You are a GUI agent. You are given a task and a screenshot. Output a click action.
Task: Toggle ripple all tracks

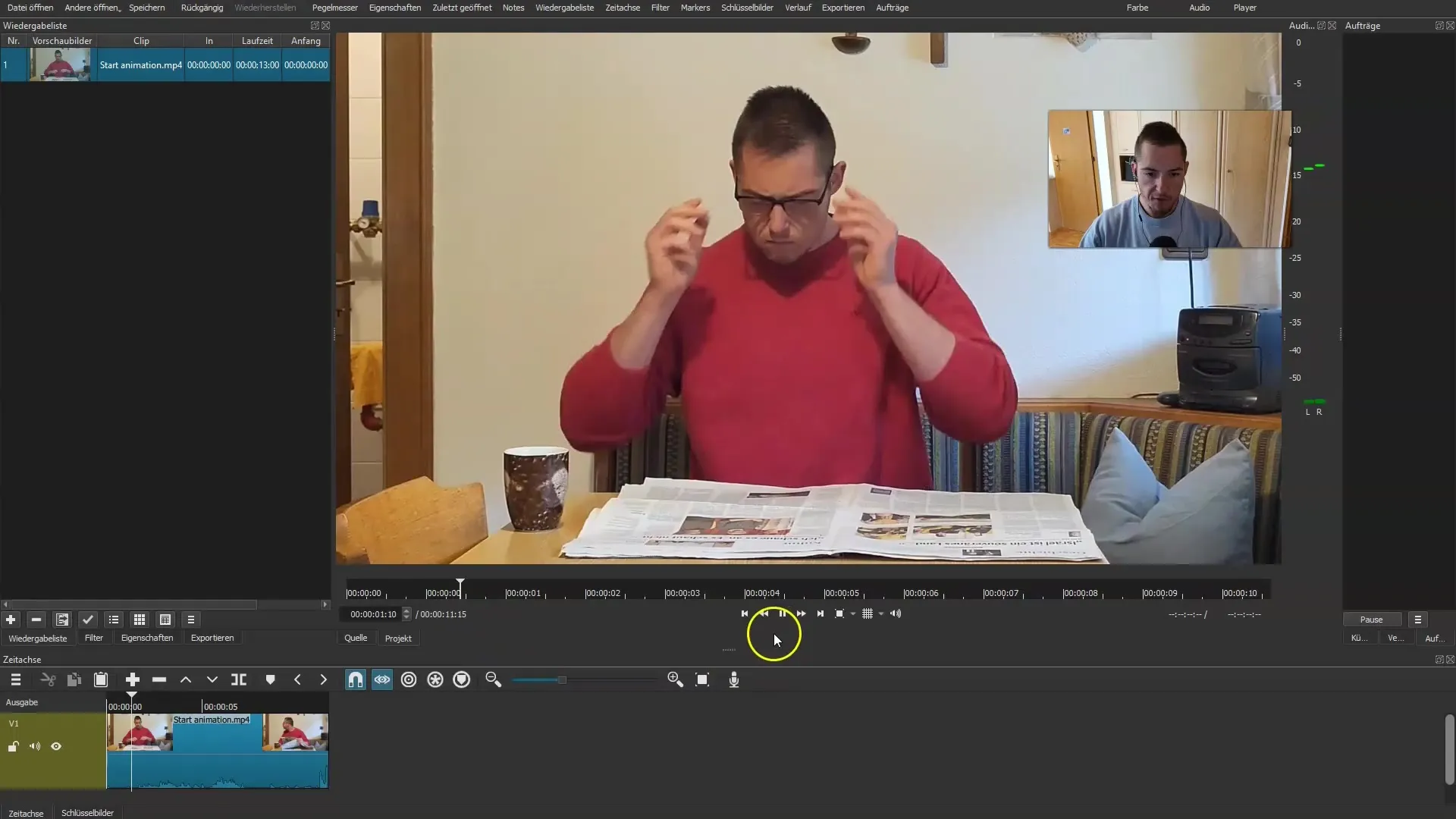(435, 680)
